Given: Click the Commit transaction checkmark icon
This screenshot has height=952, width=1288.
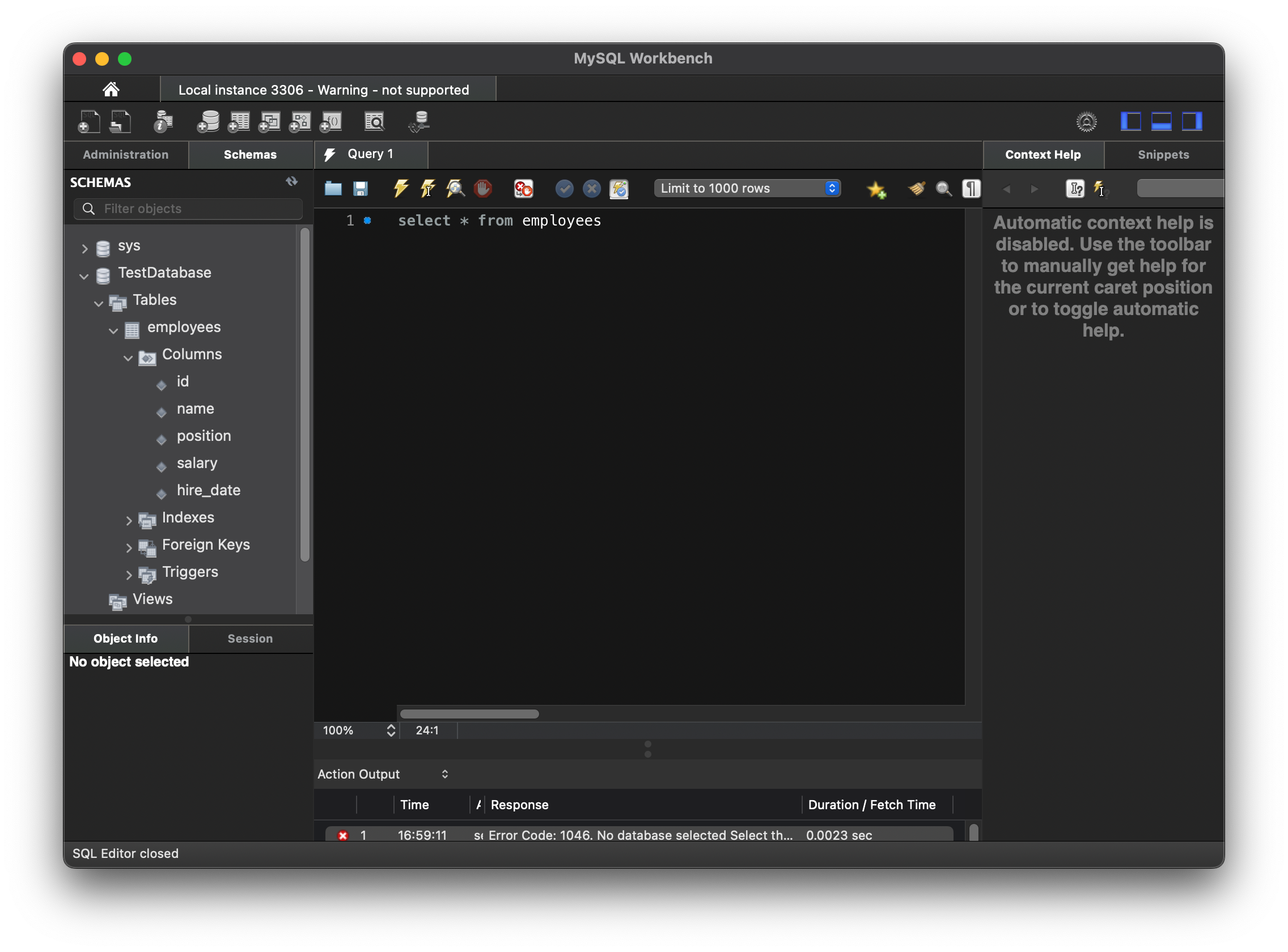Looking at the screenshot, I should point(564,189).
